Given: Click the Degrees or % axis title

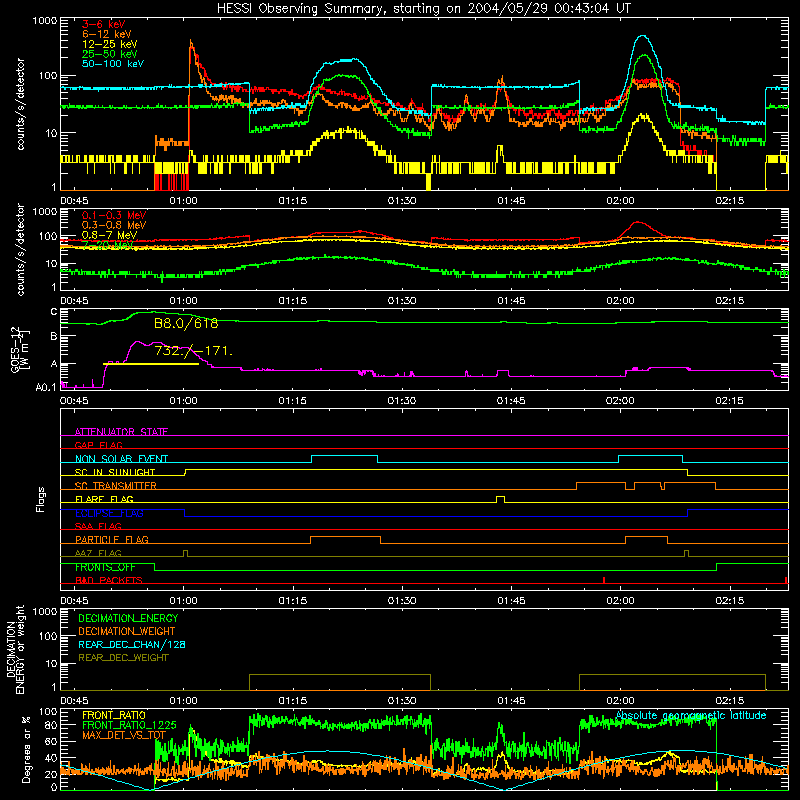Looking at the screenshot, I should (26, 750).
